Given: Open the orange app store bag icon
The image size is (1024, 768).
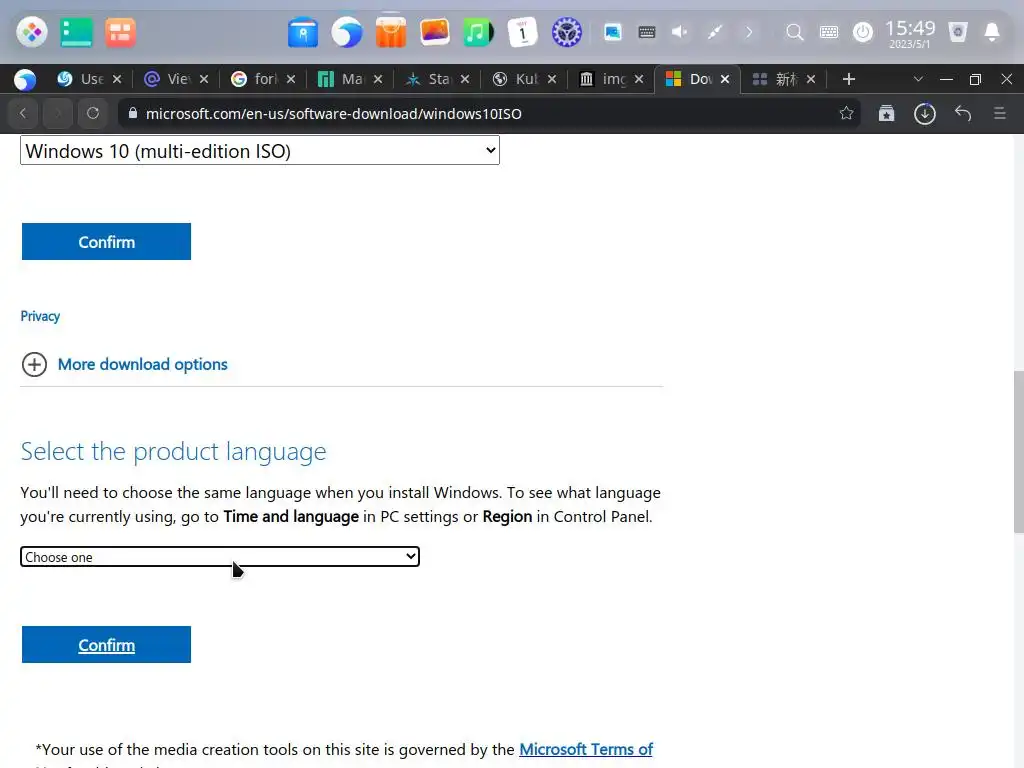Looking at the screenshot, I should click(x=391, y=32).
